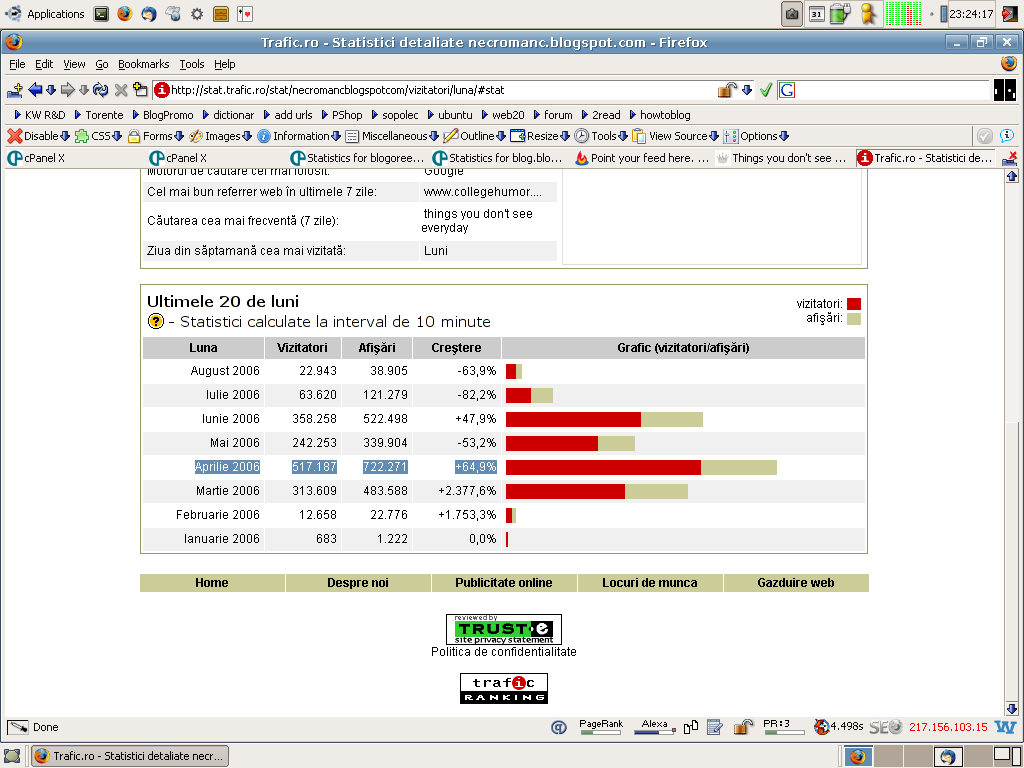Go forward with the gray forward arrow
This screenshot has height=768, width=1024.
click(67, 90)
